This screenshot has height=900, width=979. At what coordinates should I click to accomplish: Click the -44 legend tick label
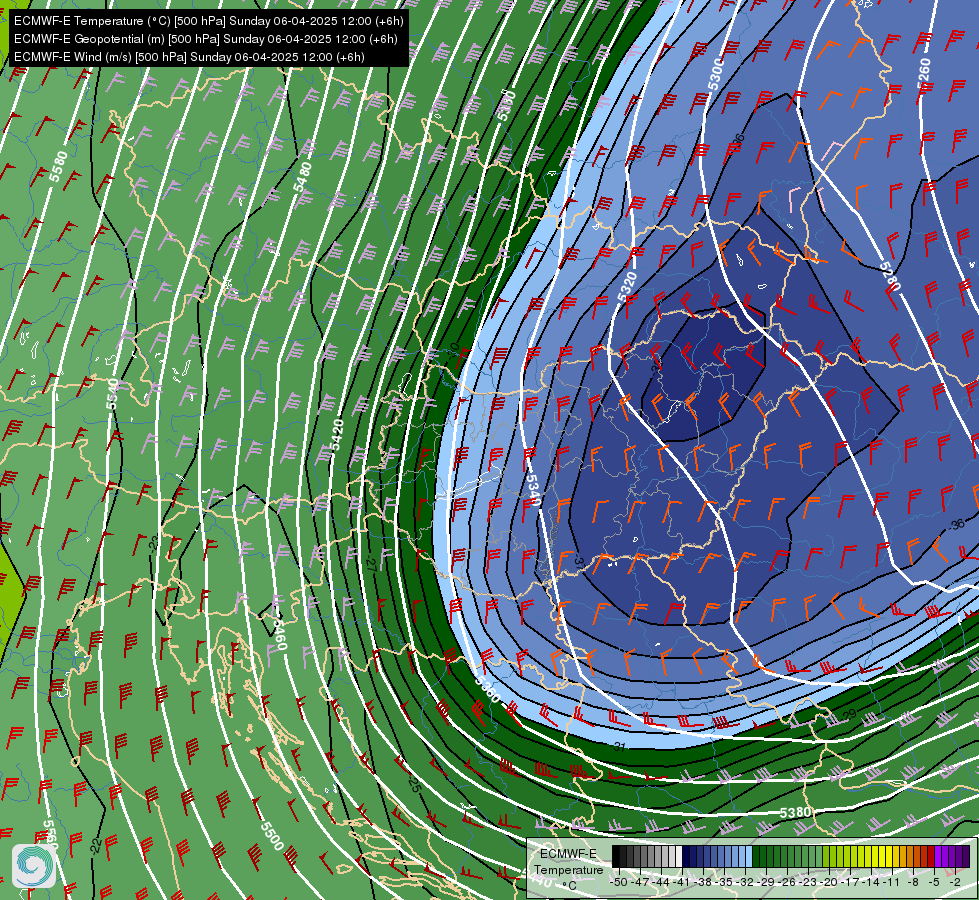click(x=661, y=882)
